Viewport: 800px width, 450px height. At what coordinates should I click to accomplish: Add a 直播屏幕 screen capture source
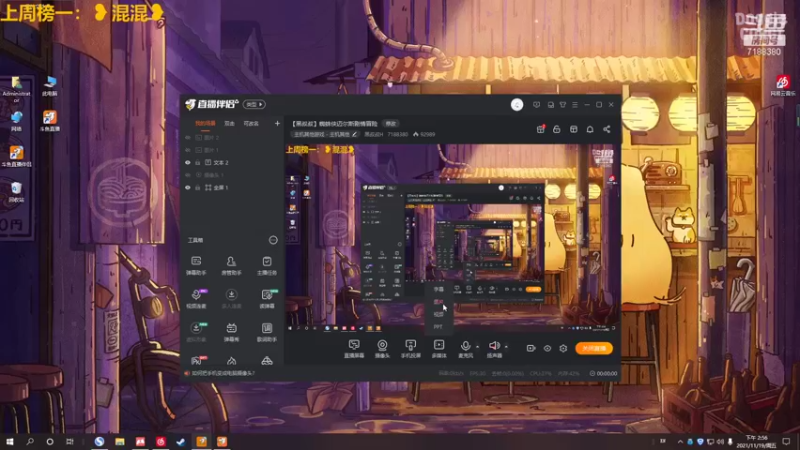354,349
